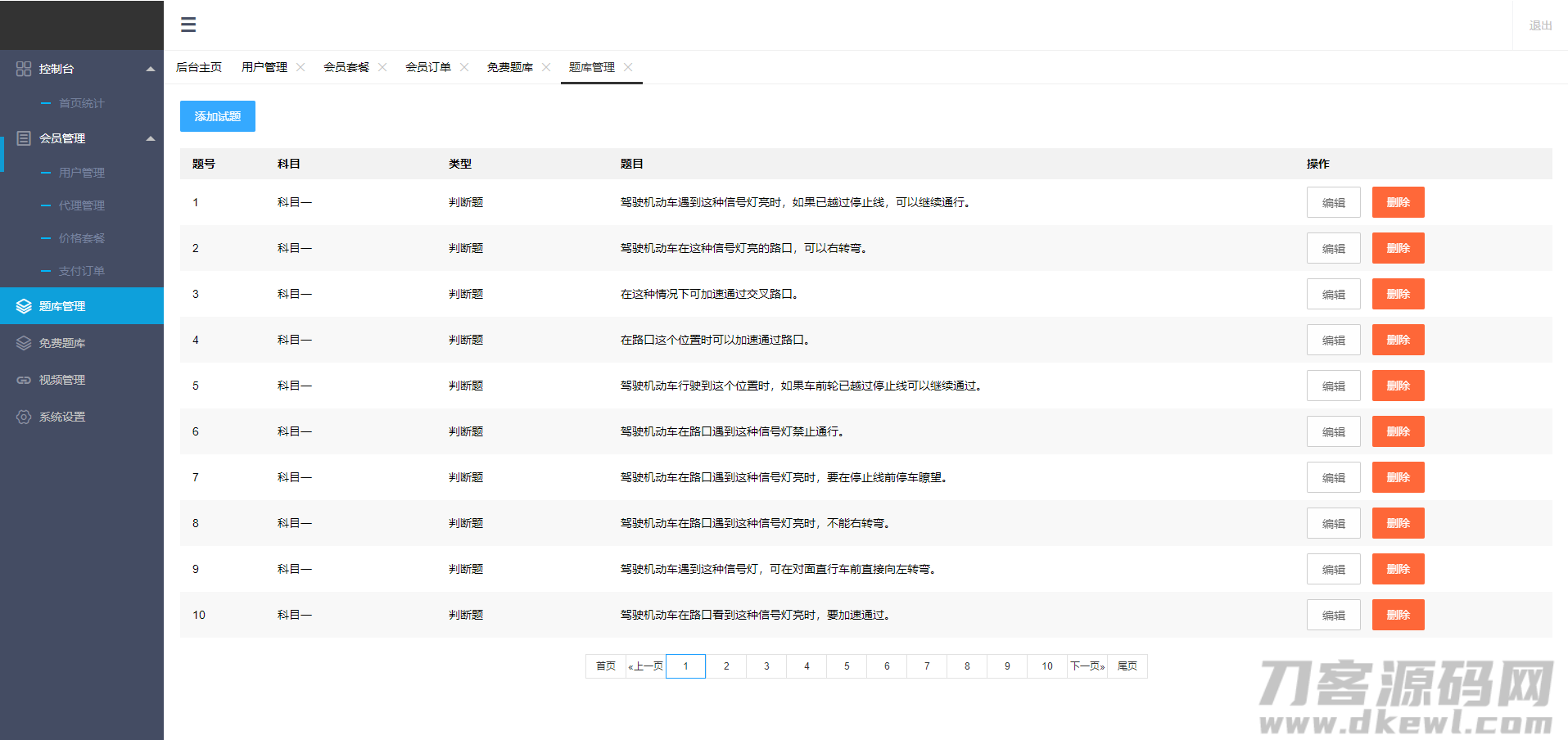1568x740 pixels.
Task: Open 价格套餐 in the sidebar
Action: pyautogui.click(x=82, y=238)
